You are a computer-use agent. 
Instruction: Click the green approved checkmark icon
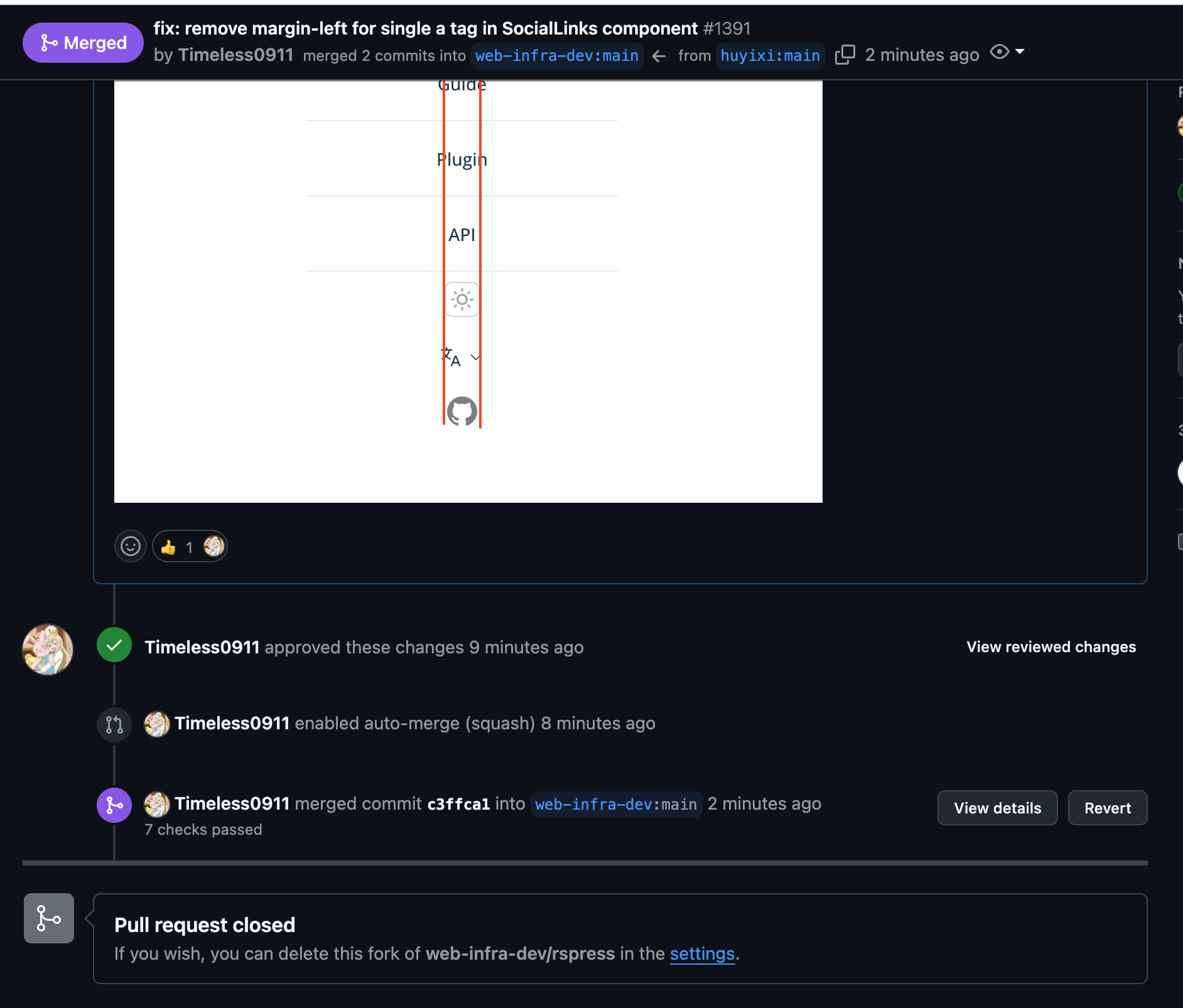click(114, 645)
